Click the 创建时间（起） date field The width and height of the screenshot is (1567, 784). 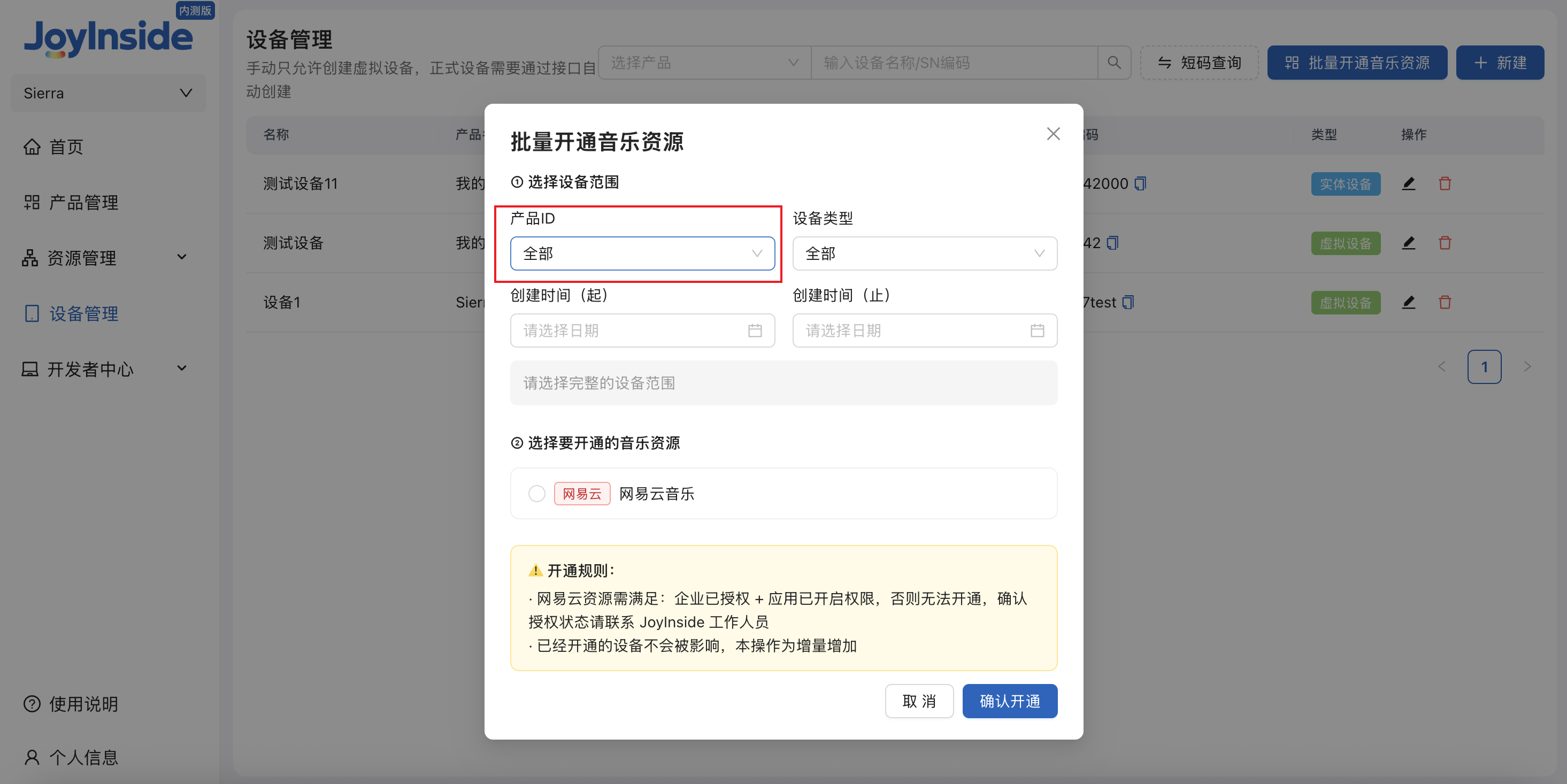tap(642, 330)
